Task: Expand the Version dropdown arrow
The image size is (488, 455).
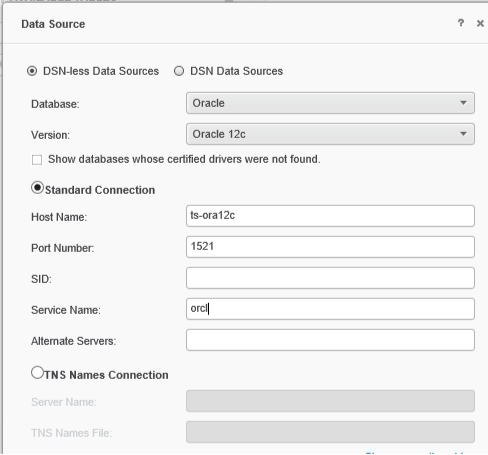Action: [463, 134]
